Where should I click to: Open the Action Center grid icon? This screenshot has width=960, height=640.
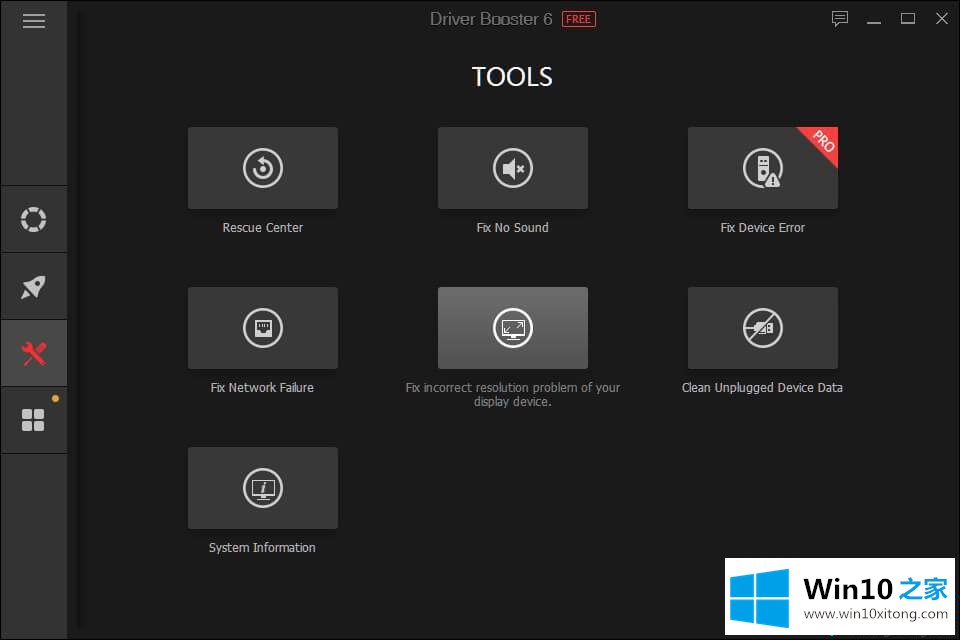click(34, 420)
